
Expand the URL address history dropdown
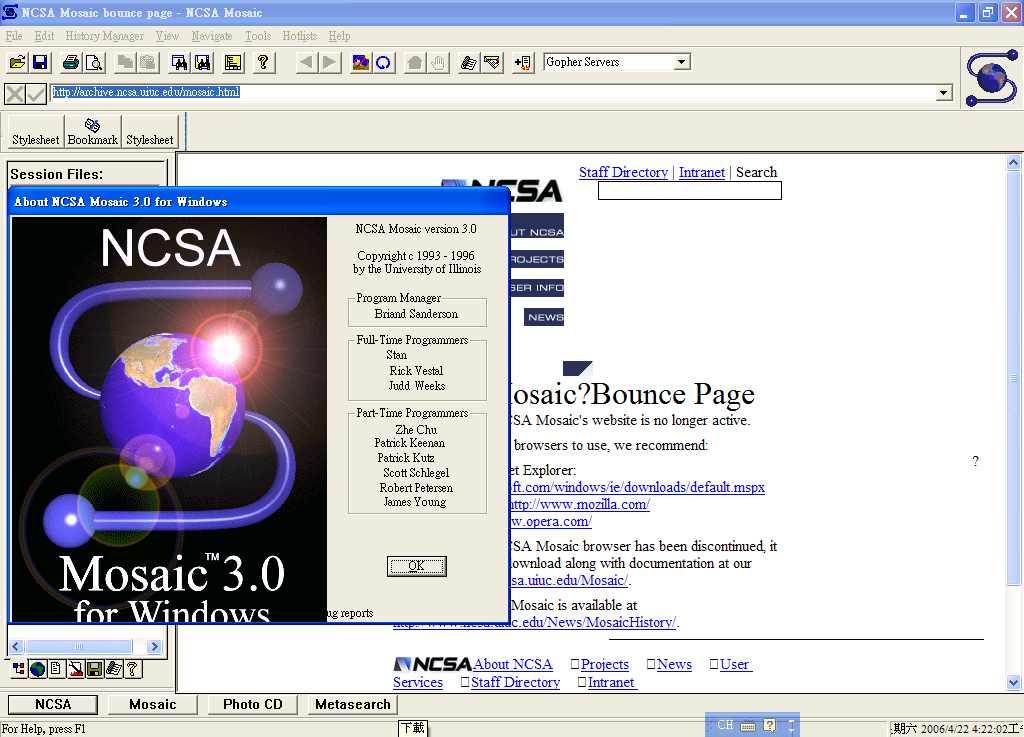[x=943, y=93]
